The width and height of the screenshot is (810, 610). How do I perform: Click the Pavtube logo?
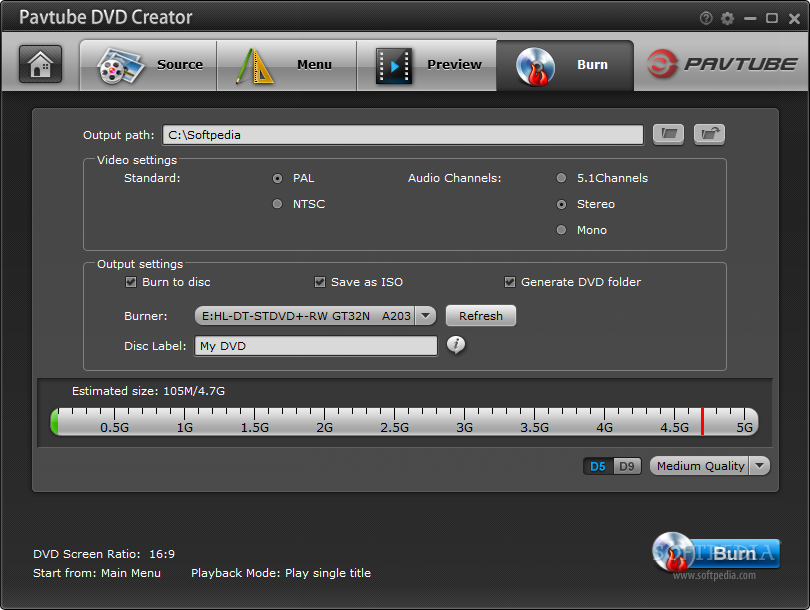click(x=722, y=64)
